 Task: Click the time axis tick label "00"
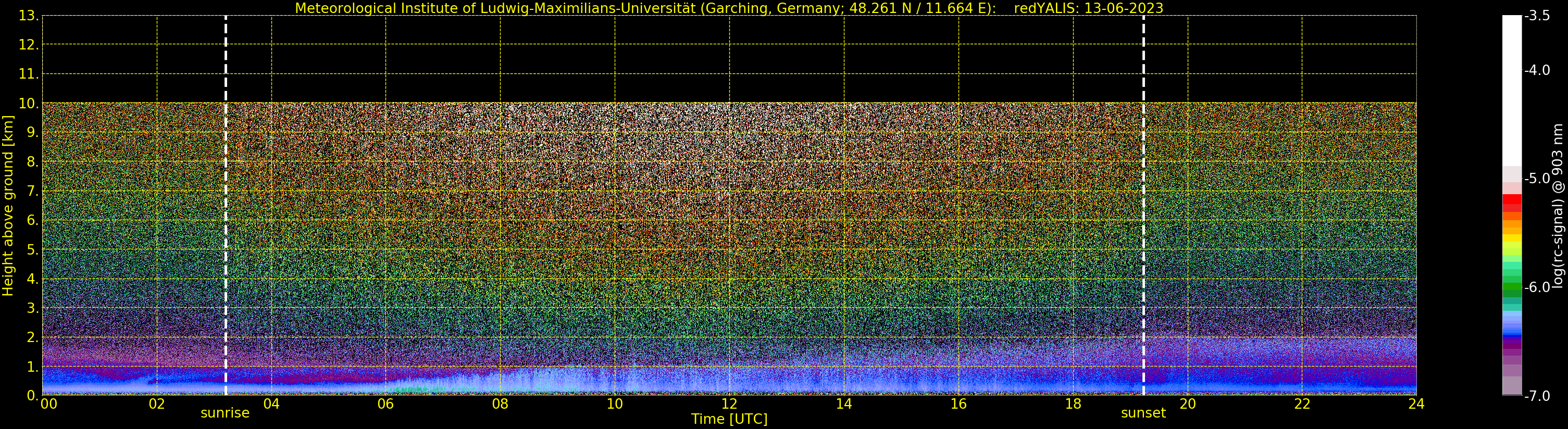click(x=48, y=404)
